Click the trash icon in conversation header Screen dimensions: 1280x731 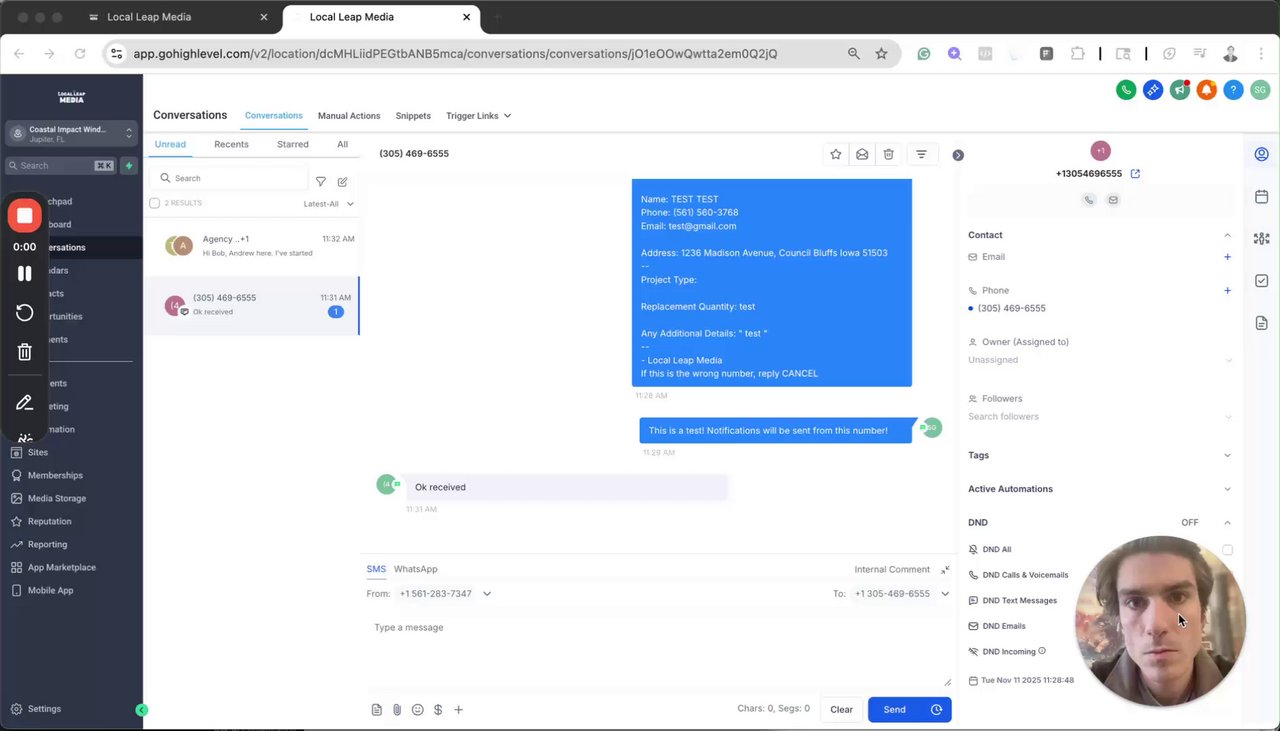click(x=888, y=154)
